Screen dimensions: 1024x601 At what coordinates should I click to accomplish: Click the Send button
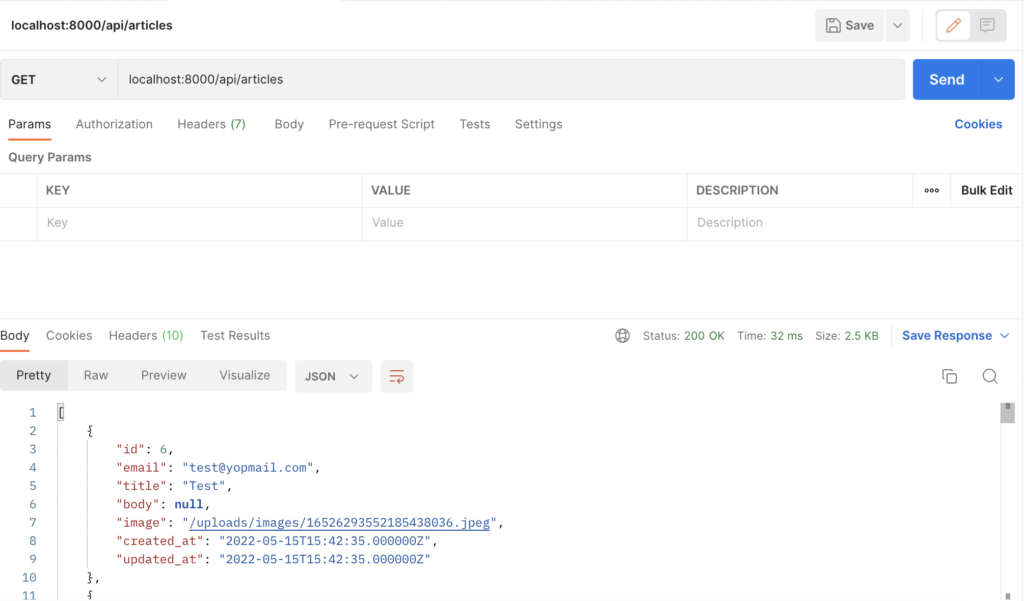tap(947, 80)
